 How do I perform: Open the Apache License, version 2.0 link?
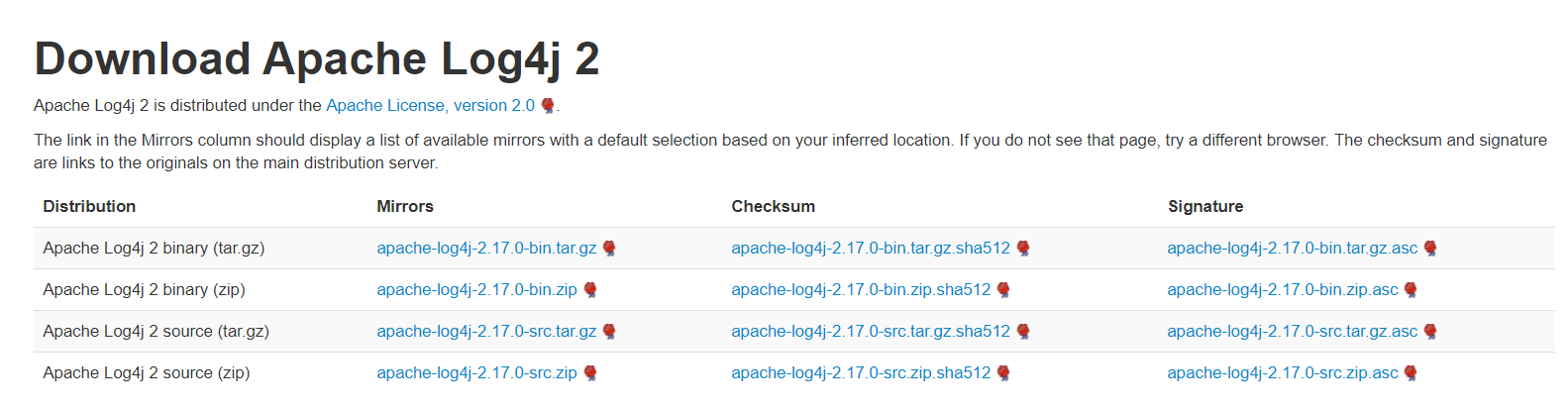[x=430, y=105]
